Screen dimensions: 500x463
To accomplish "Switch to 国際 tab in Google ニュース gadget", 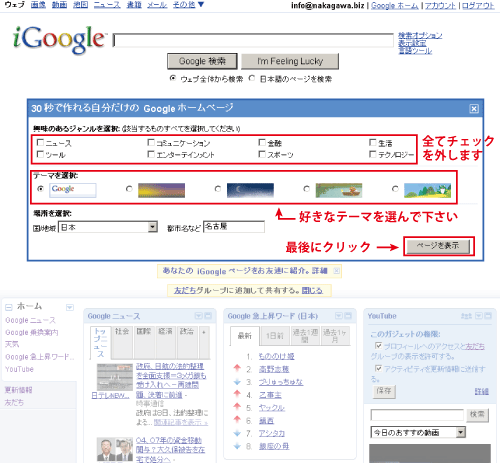I will (x=144, y=342).
